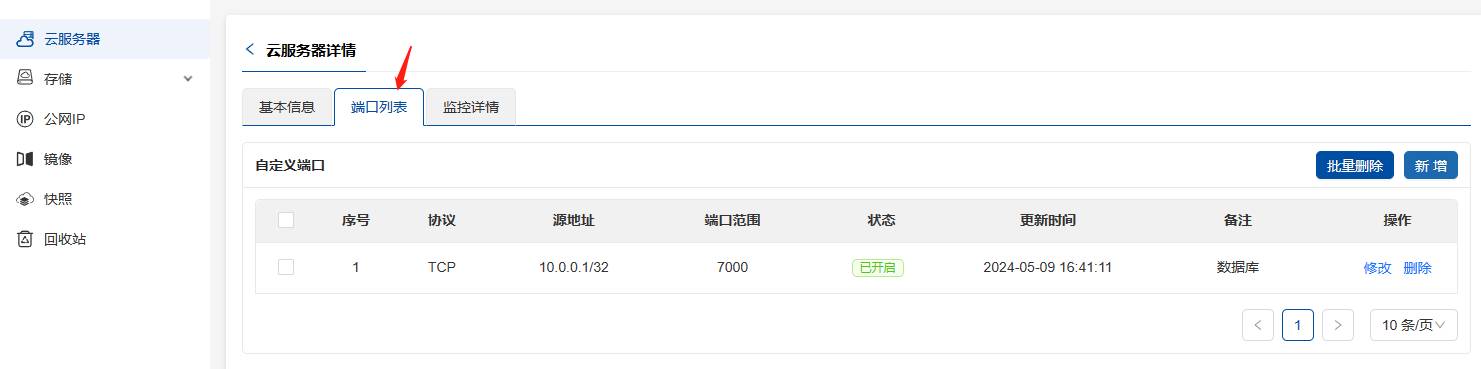This screenshot has height=369, width=1481.
Task: Check the select-all checkbox in table header
Action: tap(286, 220)
